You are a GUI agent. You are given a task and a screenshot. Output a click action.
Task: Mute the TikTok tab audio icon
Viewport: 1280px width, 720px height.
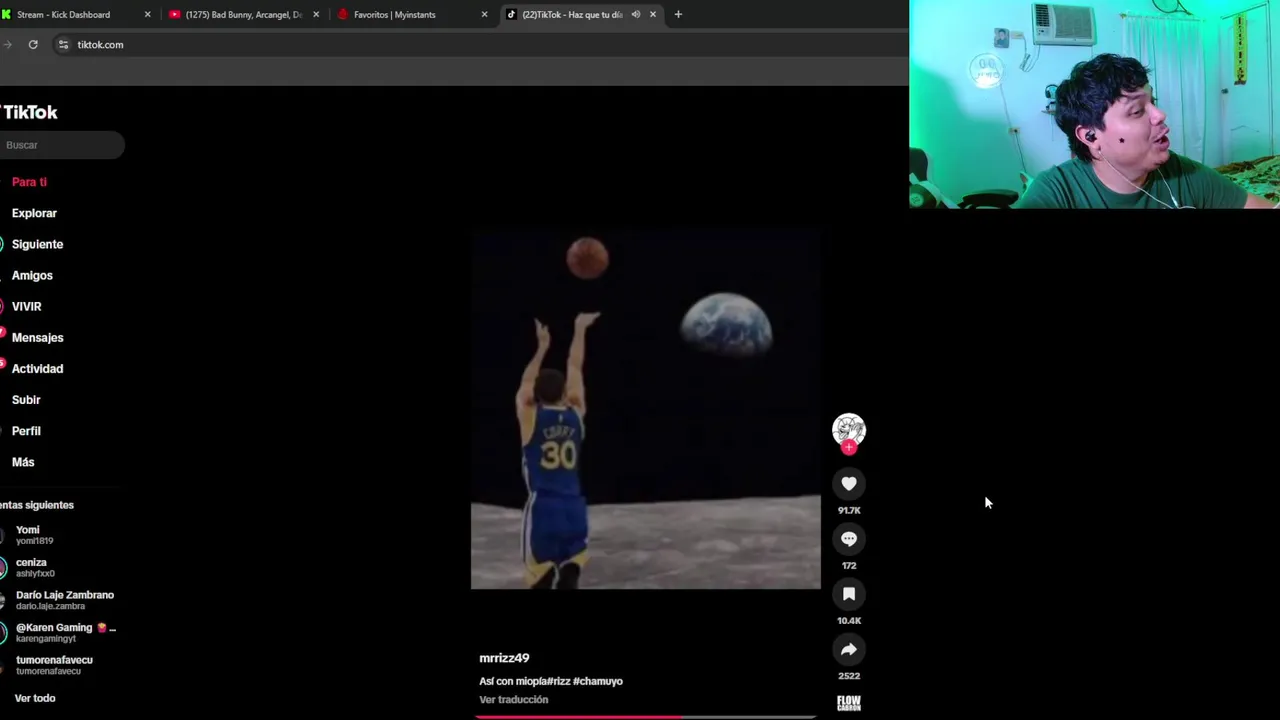[636, 14]
